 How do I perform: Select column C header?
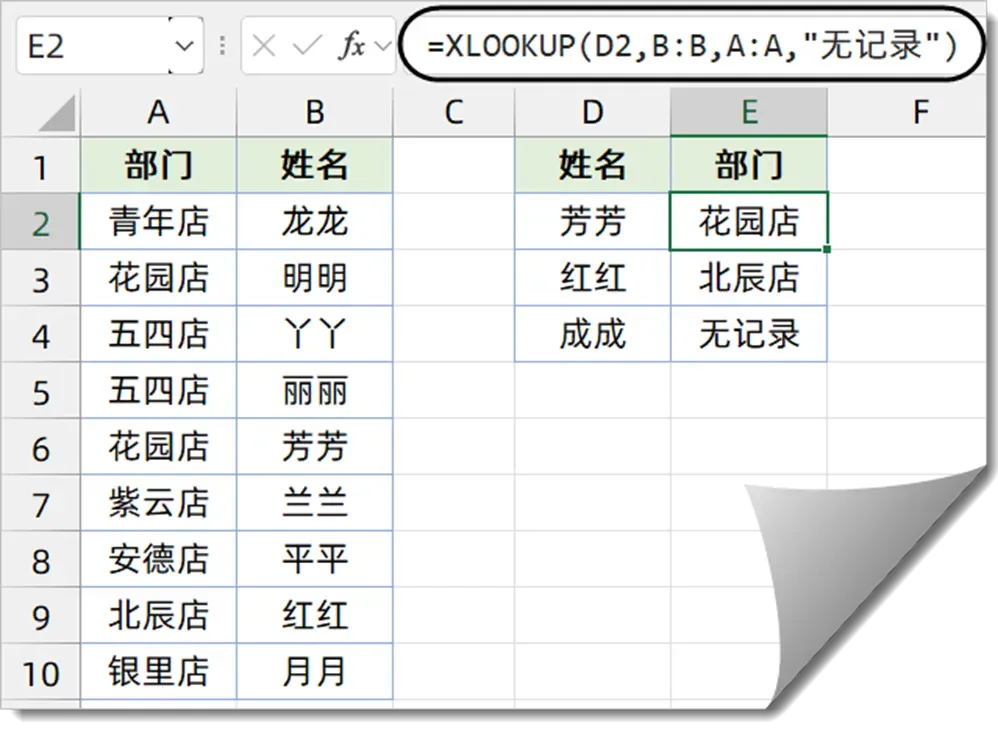(x=454, y=113)
